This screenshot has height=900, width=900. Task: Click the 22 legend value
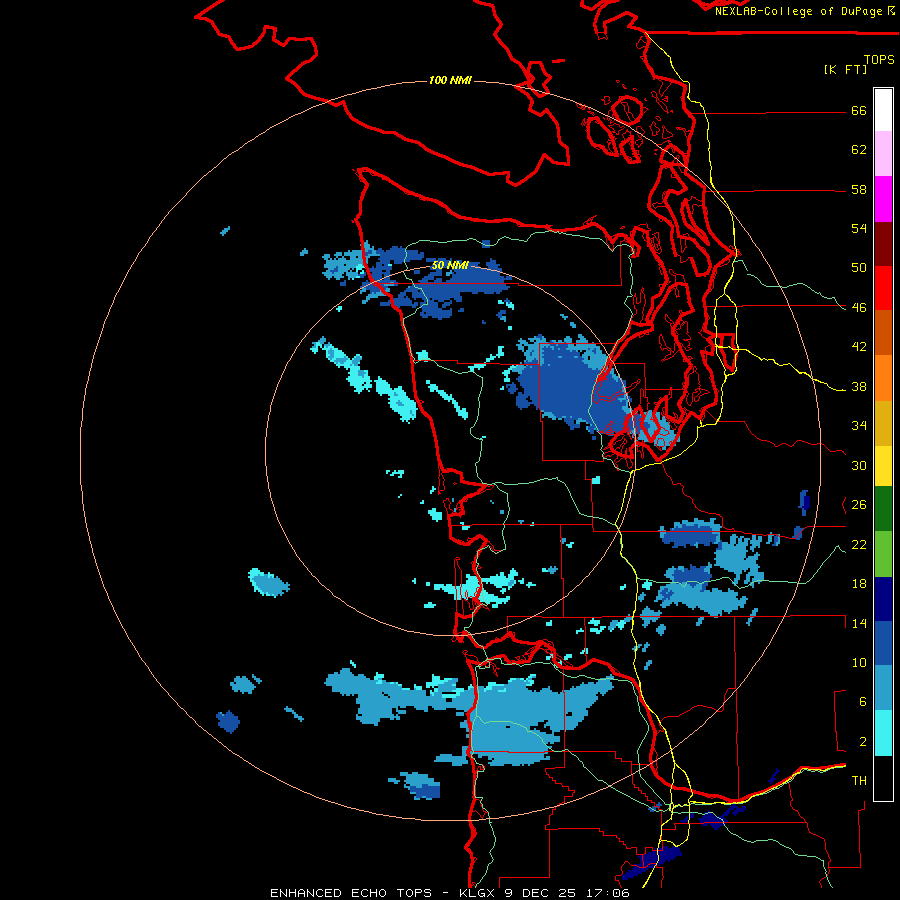point(859,545)
